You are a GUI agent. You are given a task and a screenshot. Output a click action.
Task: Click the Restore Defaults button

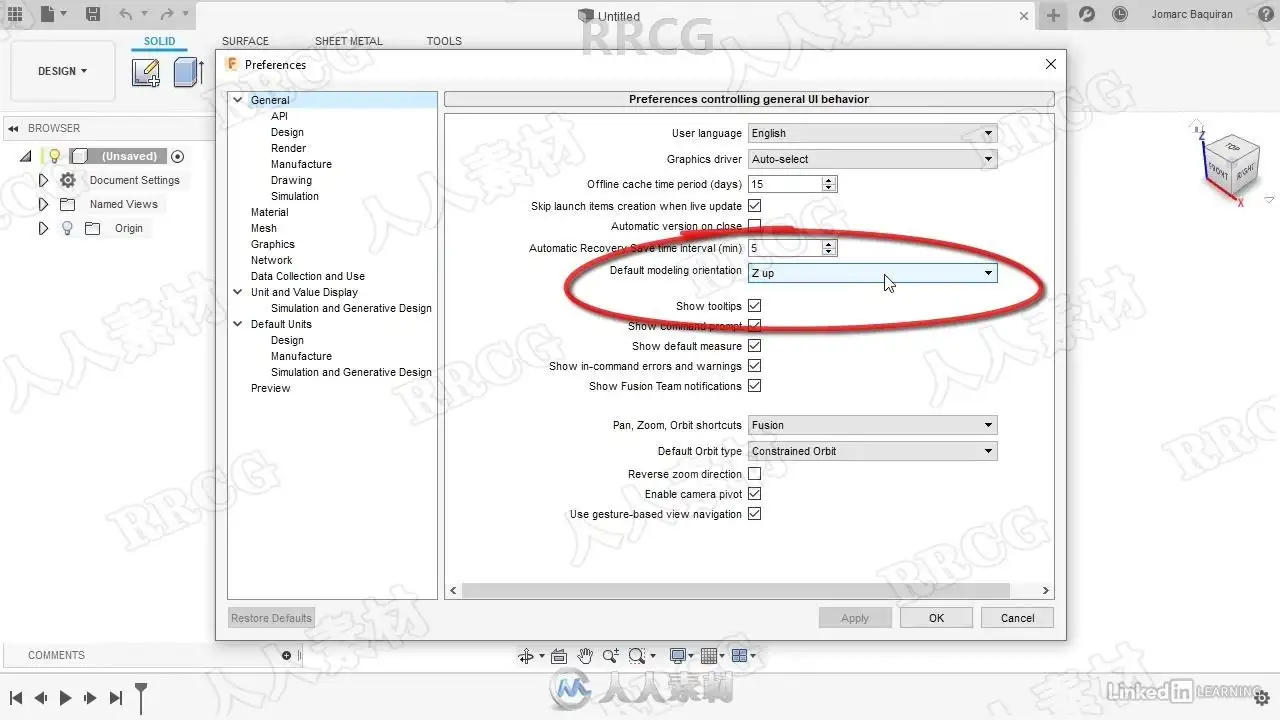272,618
